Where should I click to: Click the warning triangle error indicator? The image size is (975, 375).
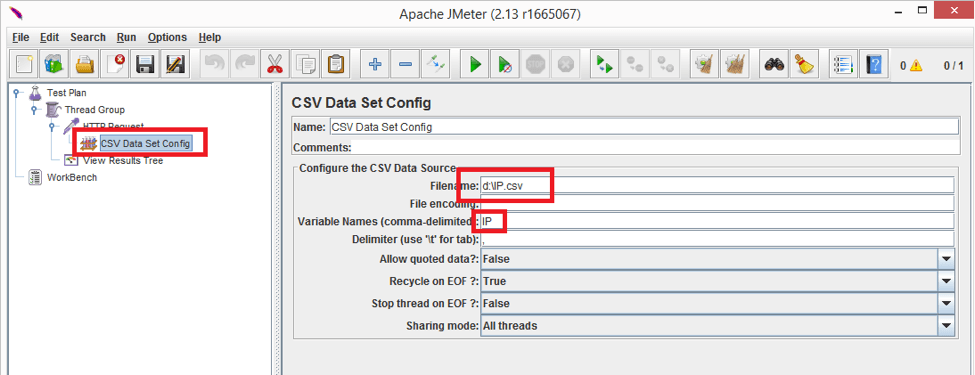917,65
